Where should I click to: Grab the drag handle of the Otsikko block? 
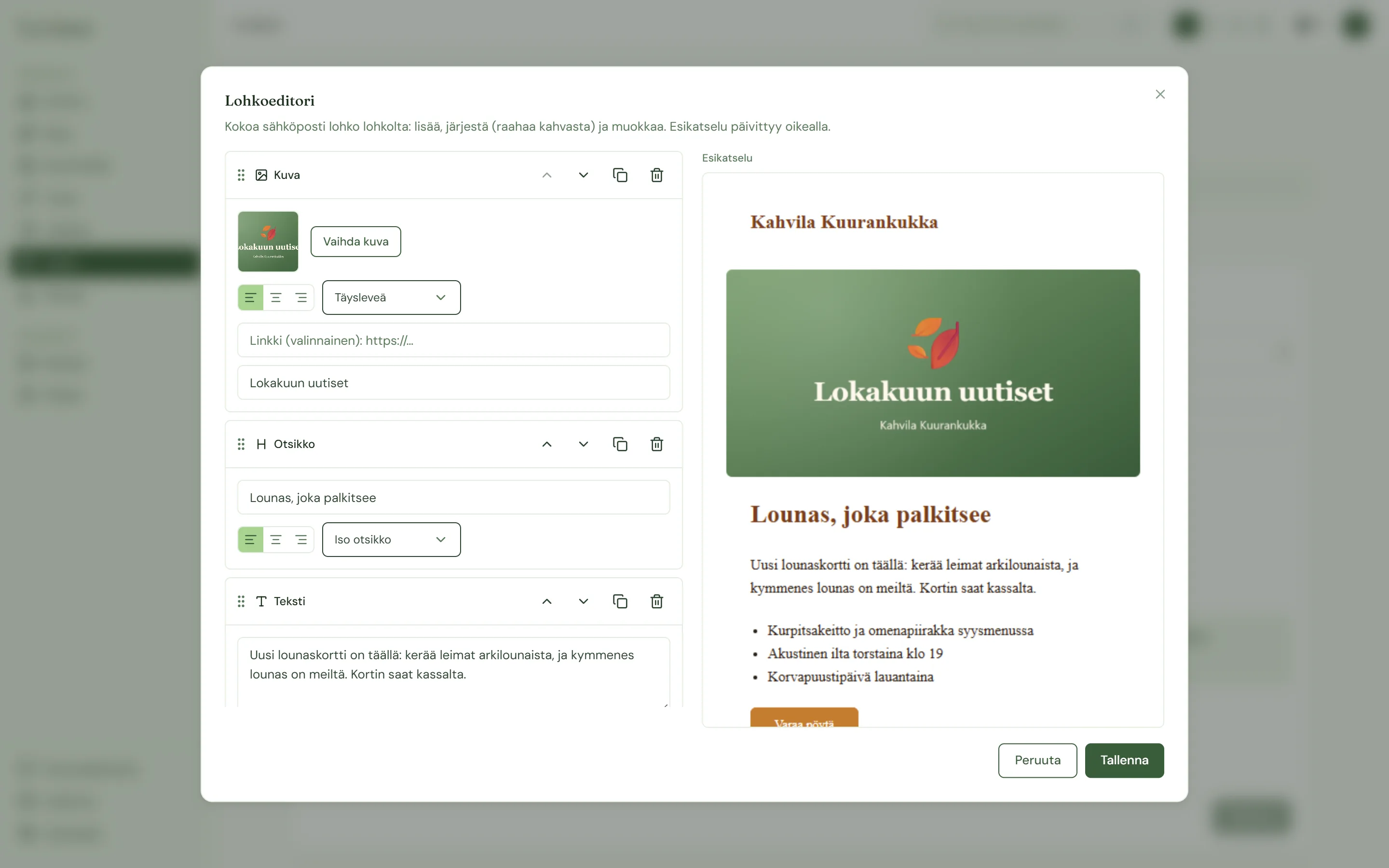point(241,444)
